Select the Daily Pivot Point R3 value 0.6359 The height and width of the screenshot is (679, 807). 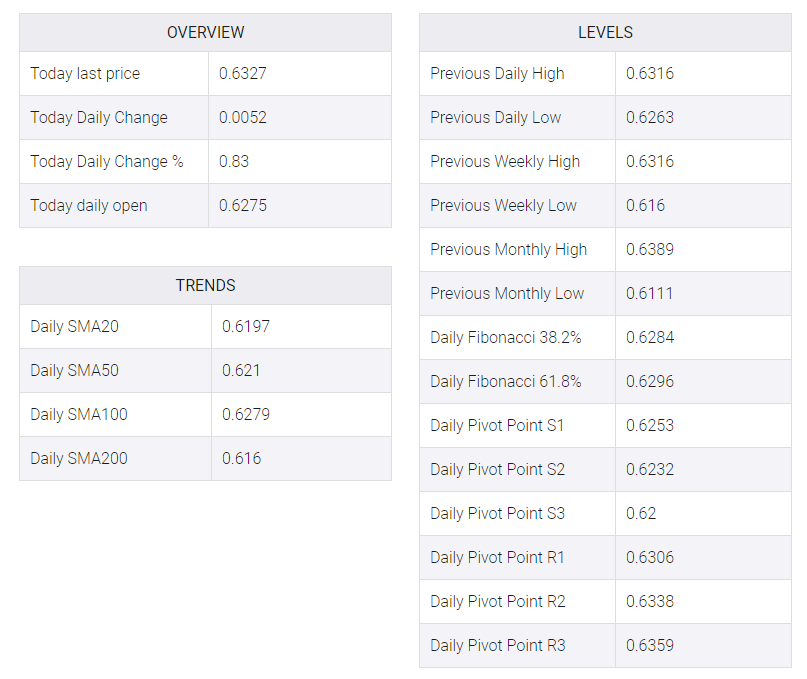click(x=650, y=645)
